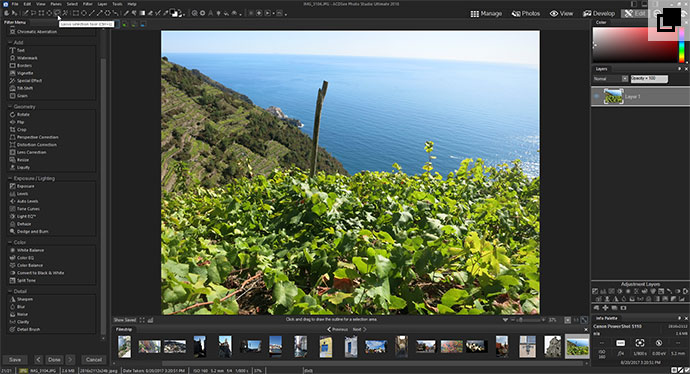Go to Previous image in filmstrip
The height and width of the screenshot is (374, 690).
pos(337,329)
